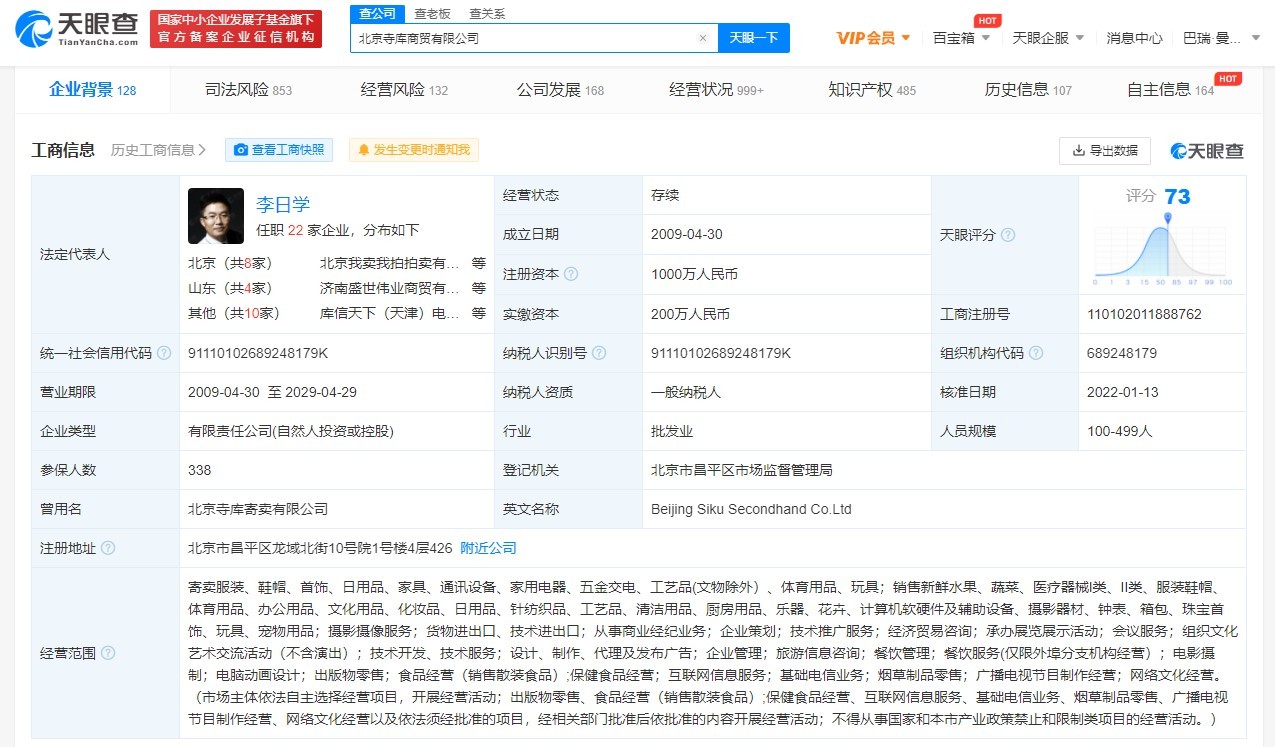Switch to the 查公司 search tab
The image size is (1275, 747).
click(x=377, y=13)
